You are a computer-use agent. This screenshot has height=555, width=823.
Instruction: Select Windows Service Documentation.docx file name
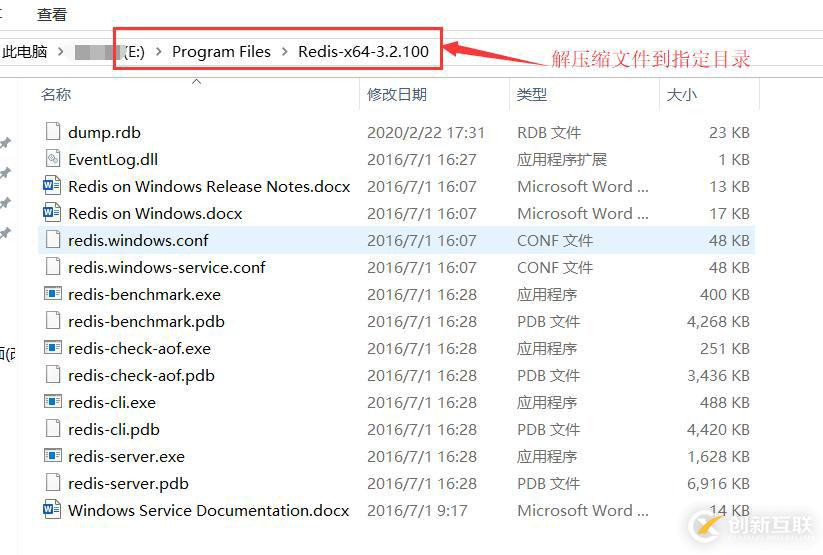[x=208, y=510]
